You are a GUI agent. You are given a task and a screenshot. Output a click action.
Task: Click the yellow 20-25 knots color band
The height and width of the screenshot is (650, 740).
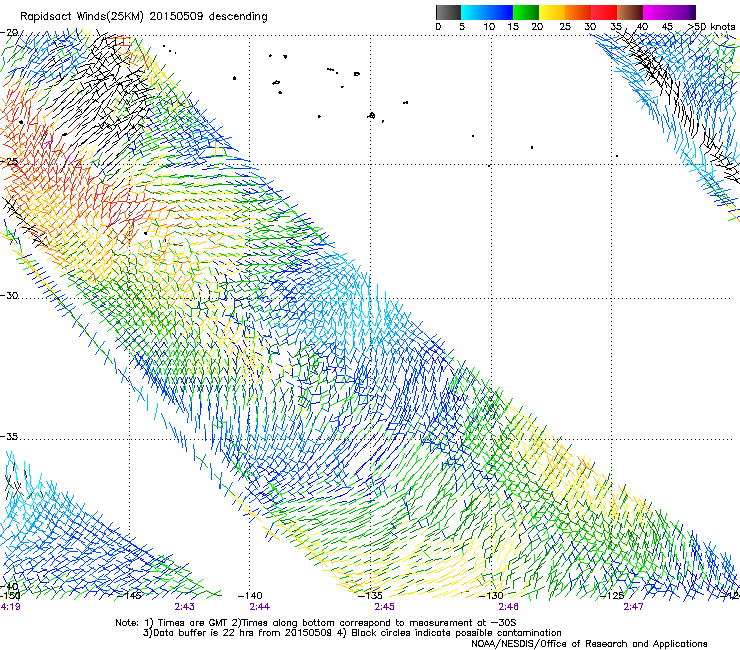click(552, 12)
